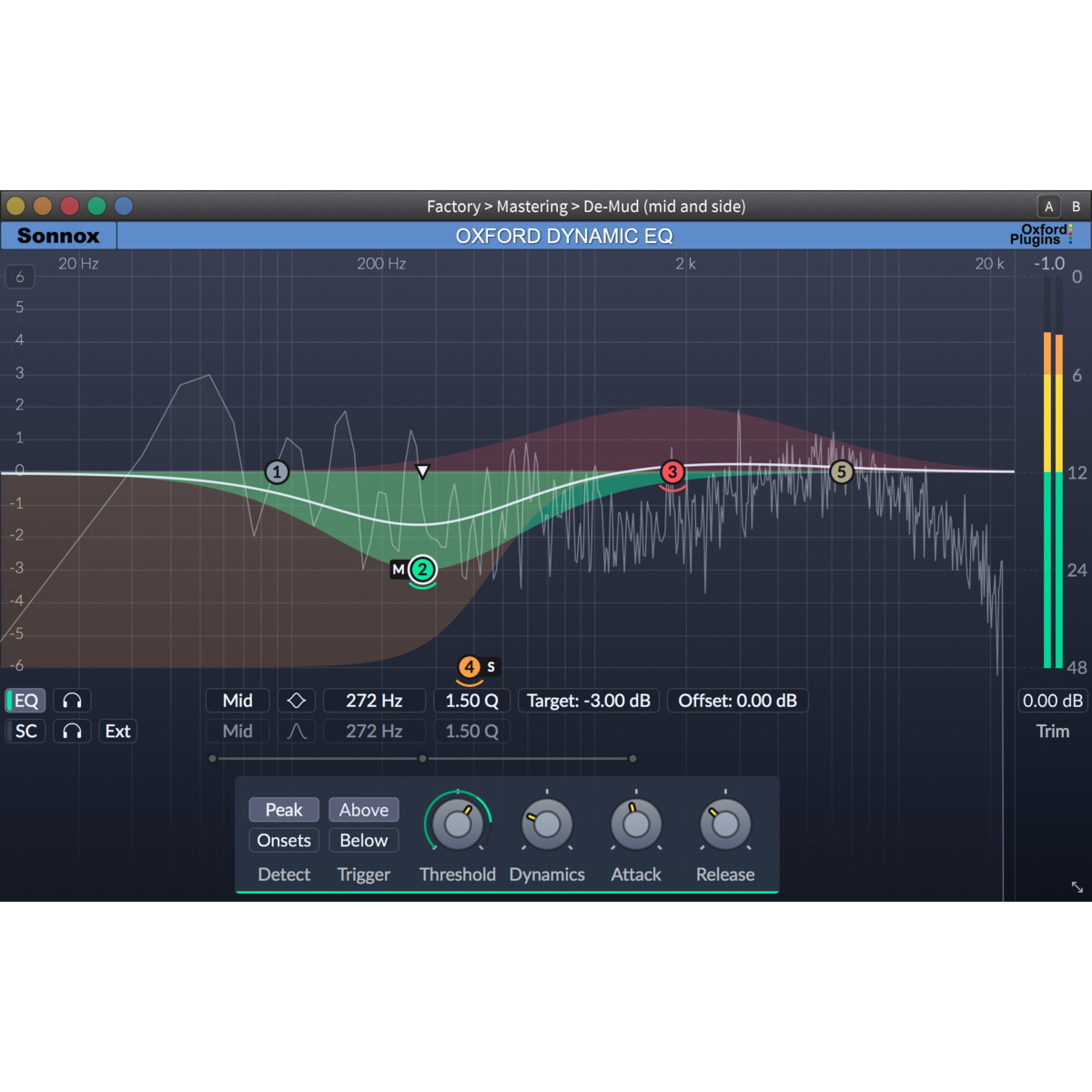Open the Mid channel selector for the EQ band

click(x=237, y=700)
